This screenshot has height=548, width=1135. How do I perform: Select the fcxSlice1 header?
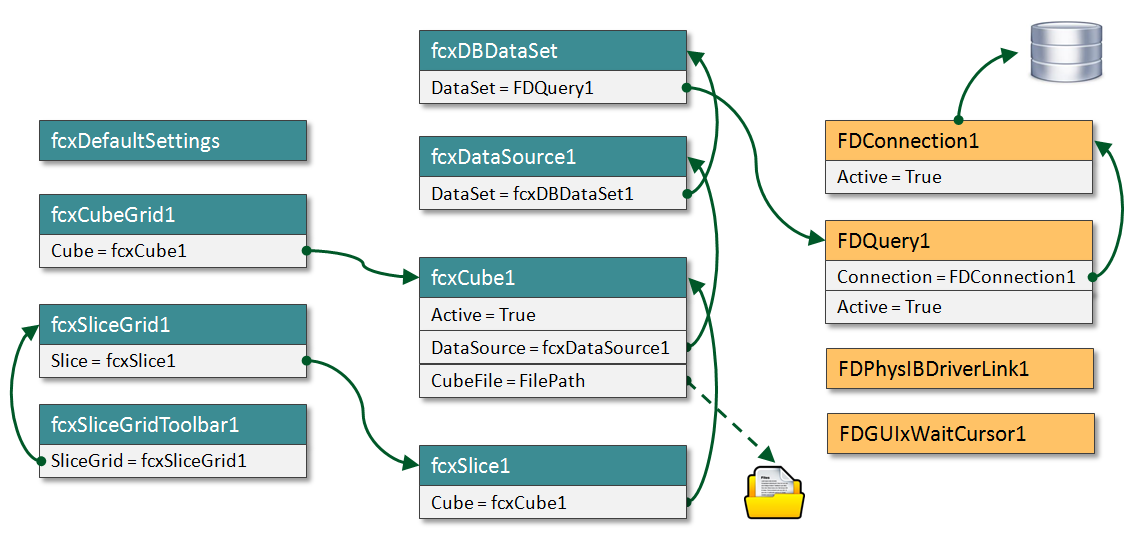point(553,465)
